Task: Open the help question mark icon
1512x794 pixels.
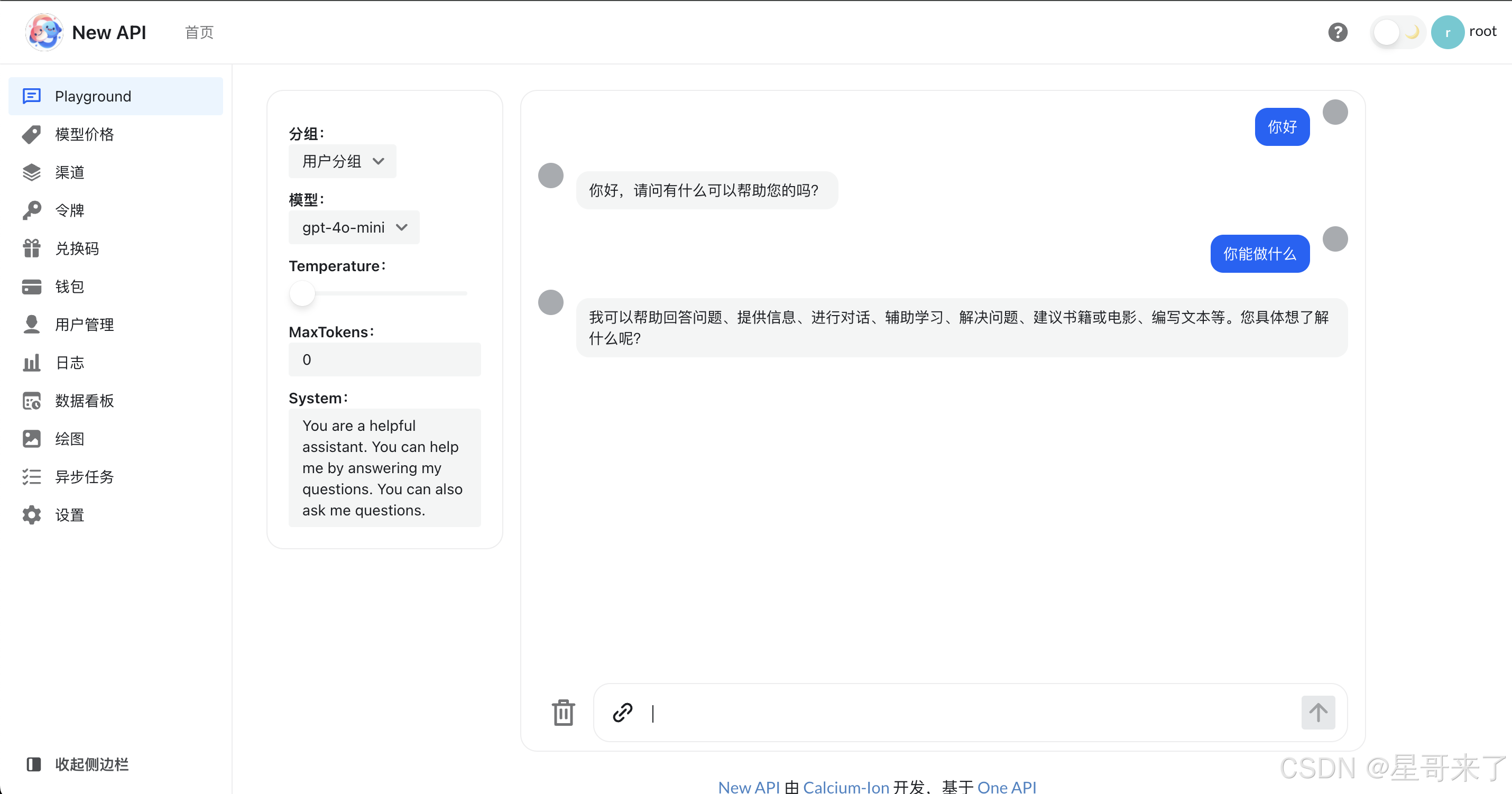Action: point(1338,32)
